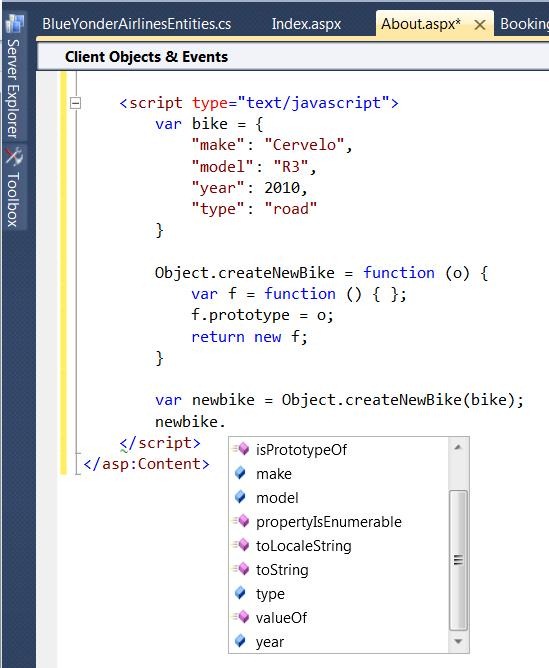Click the property icon beside model

241,497
